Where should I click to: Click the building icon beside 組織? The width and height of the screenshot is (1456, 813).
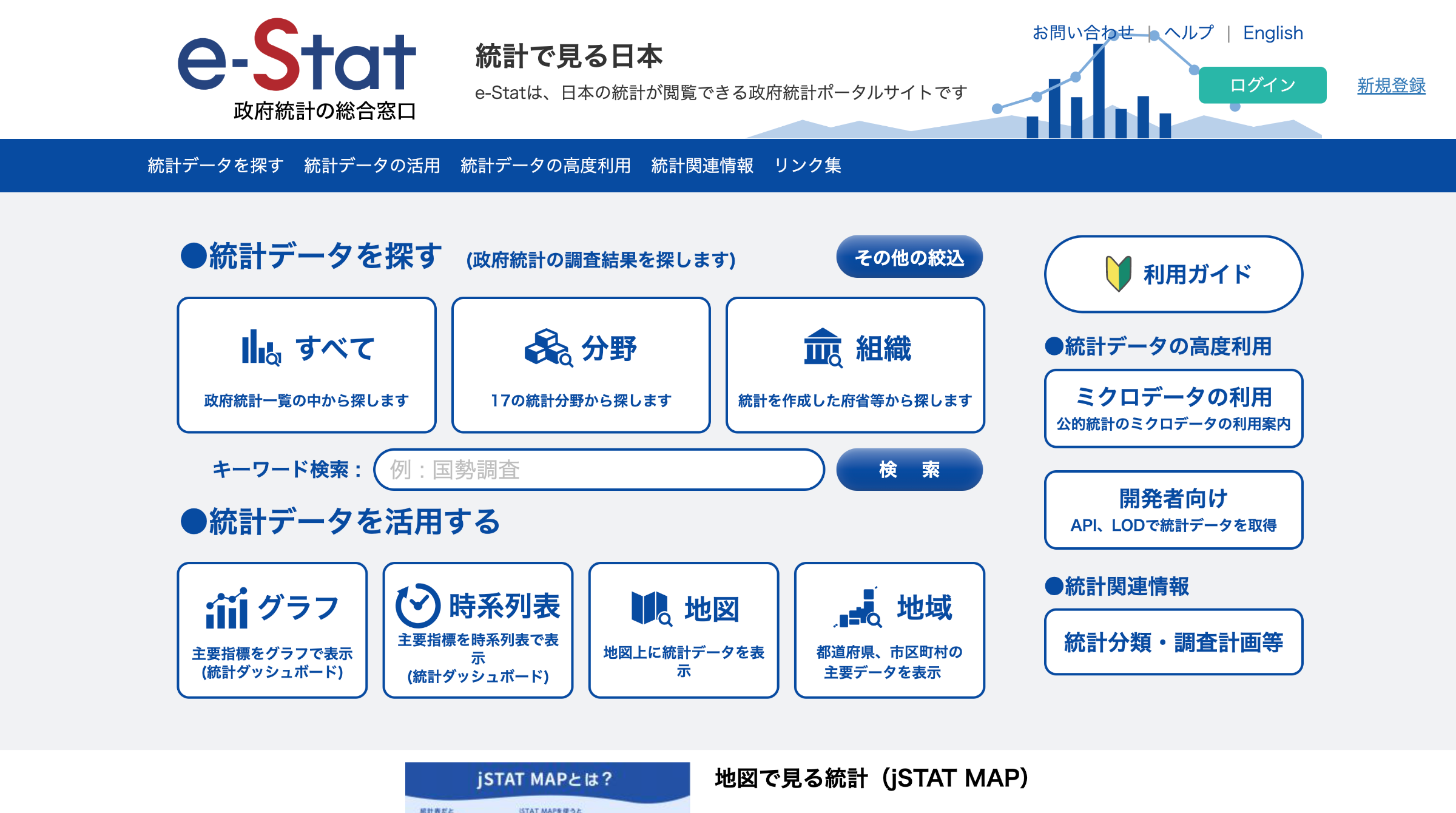(823, 348)
